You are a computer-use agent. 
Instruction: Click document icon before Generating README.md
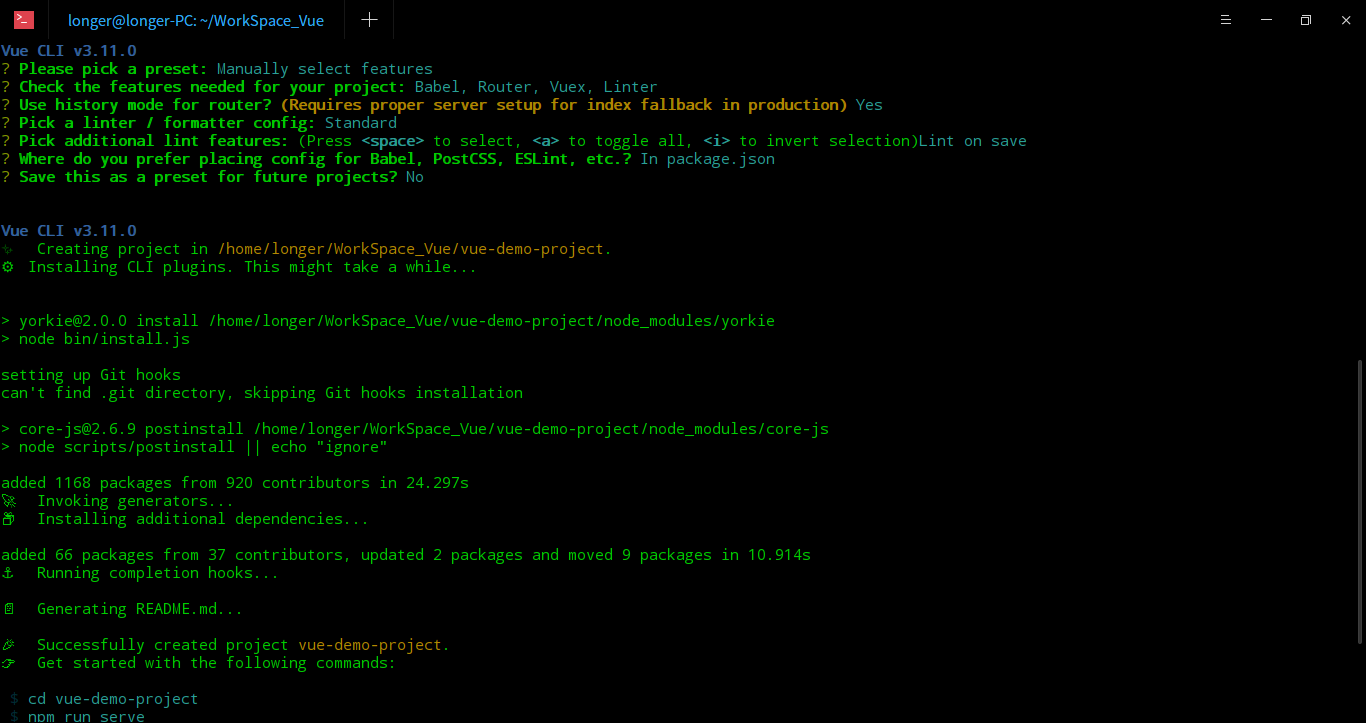(8, 609)
